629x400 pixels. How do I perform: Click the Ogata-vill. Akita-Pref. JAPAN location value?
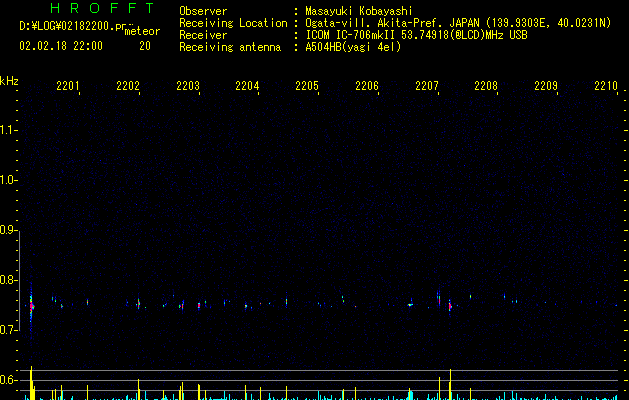pos(458,23)
